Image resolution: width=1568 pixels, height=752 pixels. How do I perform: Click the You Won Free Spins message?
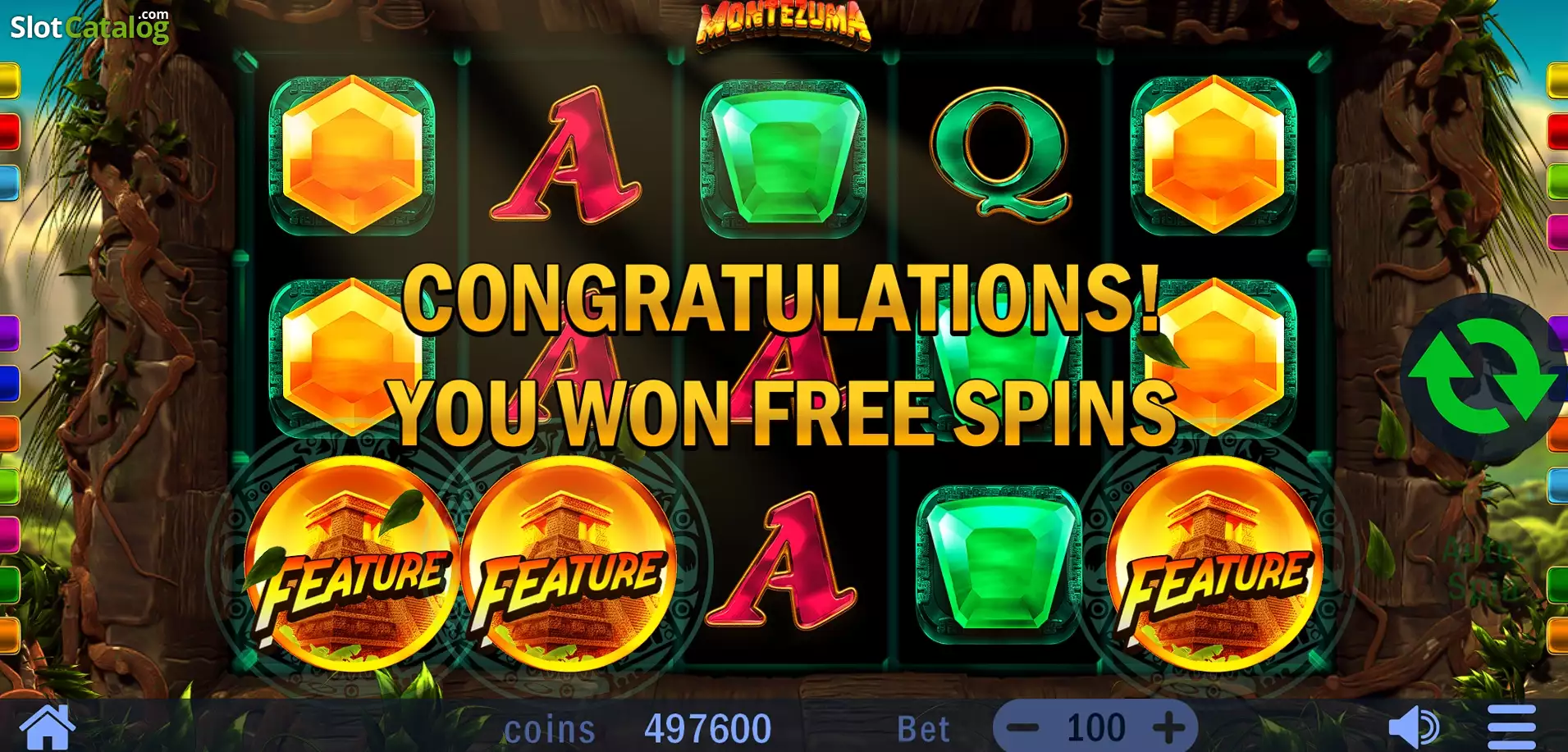(x=784, y=412)
